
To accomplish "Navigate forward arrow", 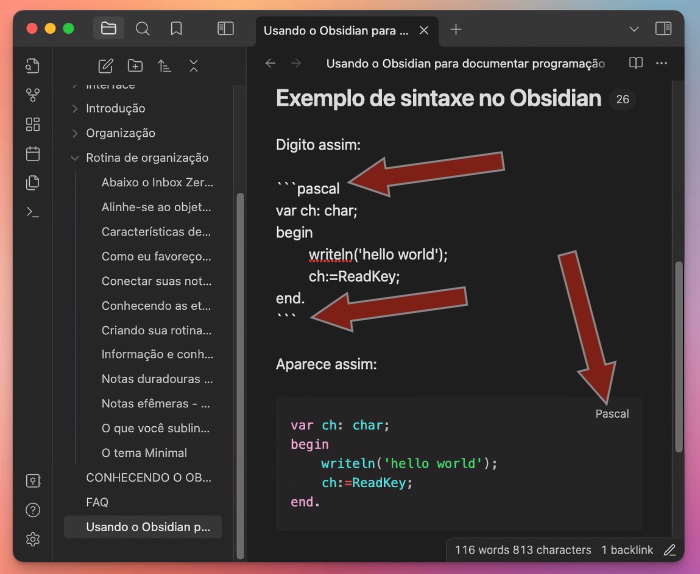I will tap(296, 63).
